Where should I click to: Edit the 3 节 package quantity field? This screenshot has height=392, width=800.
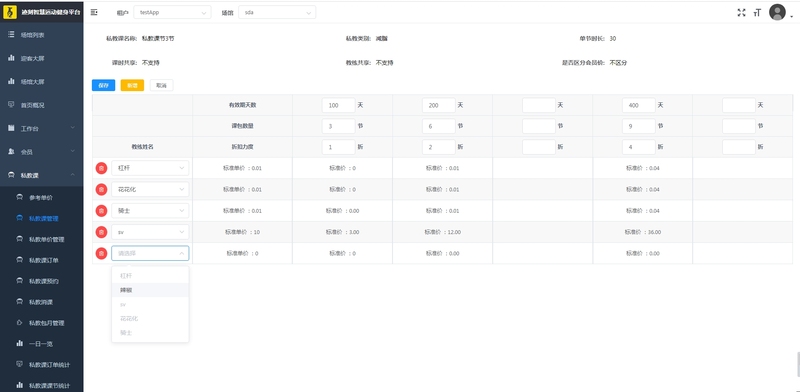(x=338, y=126)
